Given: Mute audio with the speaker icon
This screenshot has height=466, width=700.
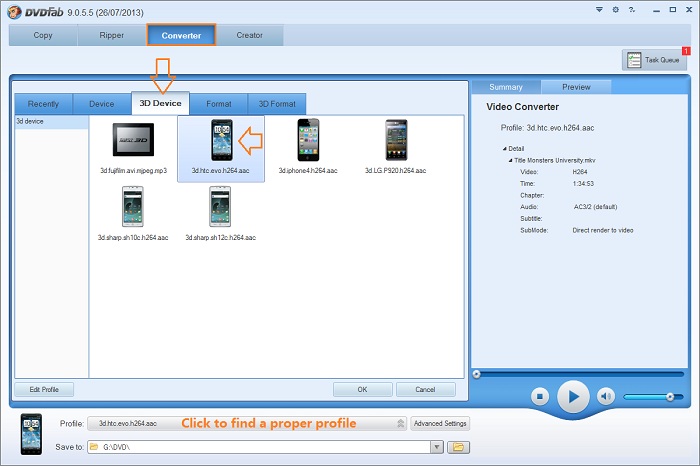Looking at the screenshot, I should 606,396.
